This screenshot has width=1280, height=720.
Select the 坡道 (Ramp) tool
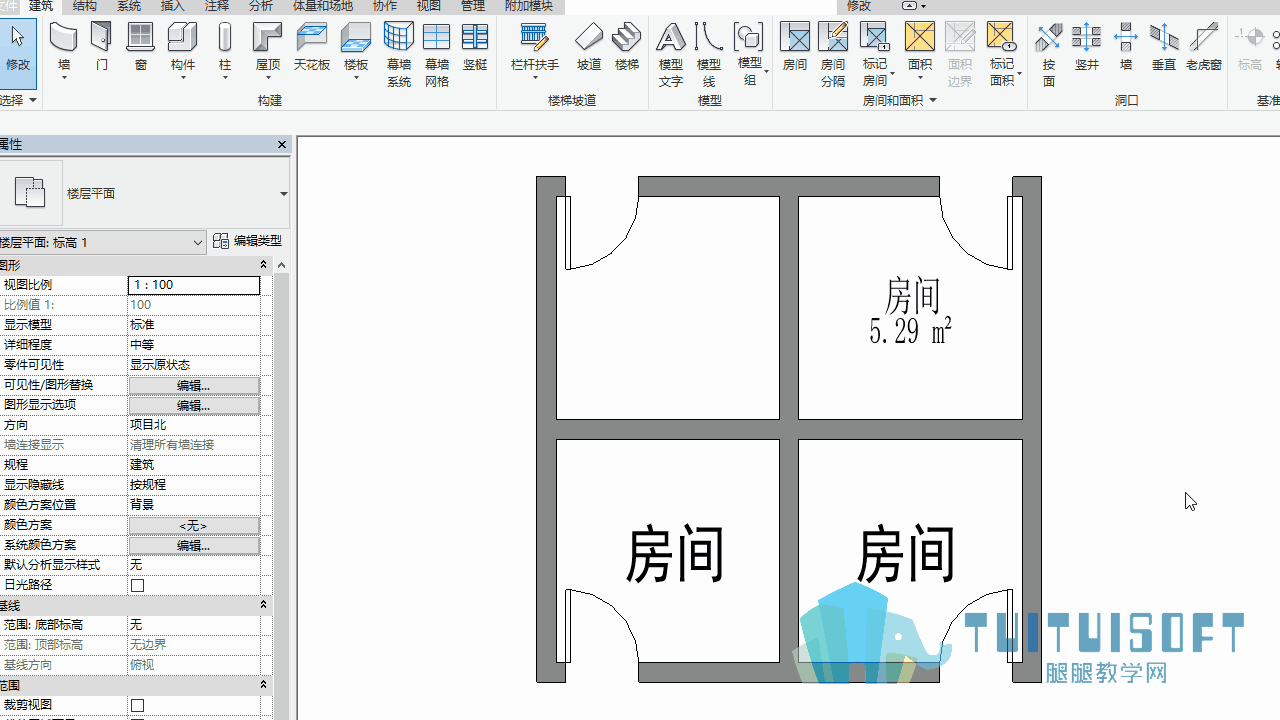point(589,49)
